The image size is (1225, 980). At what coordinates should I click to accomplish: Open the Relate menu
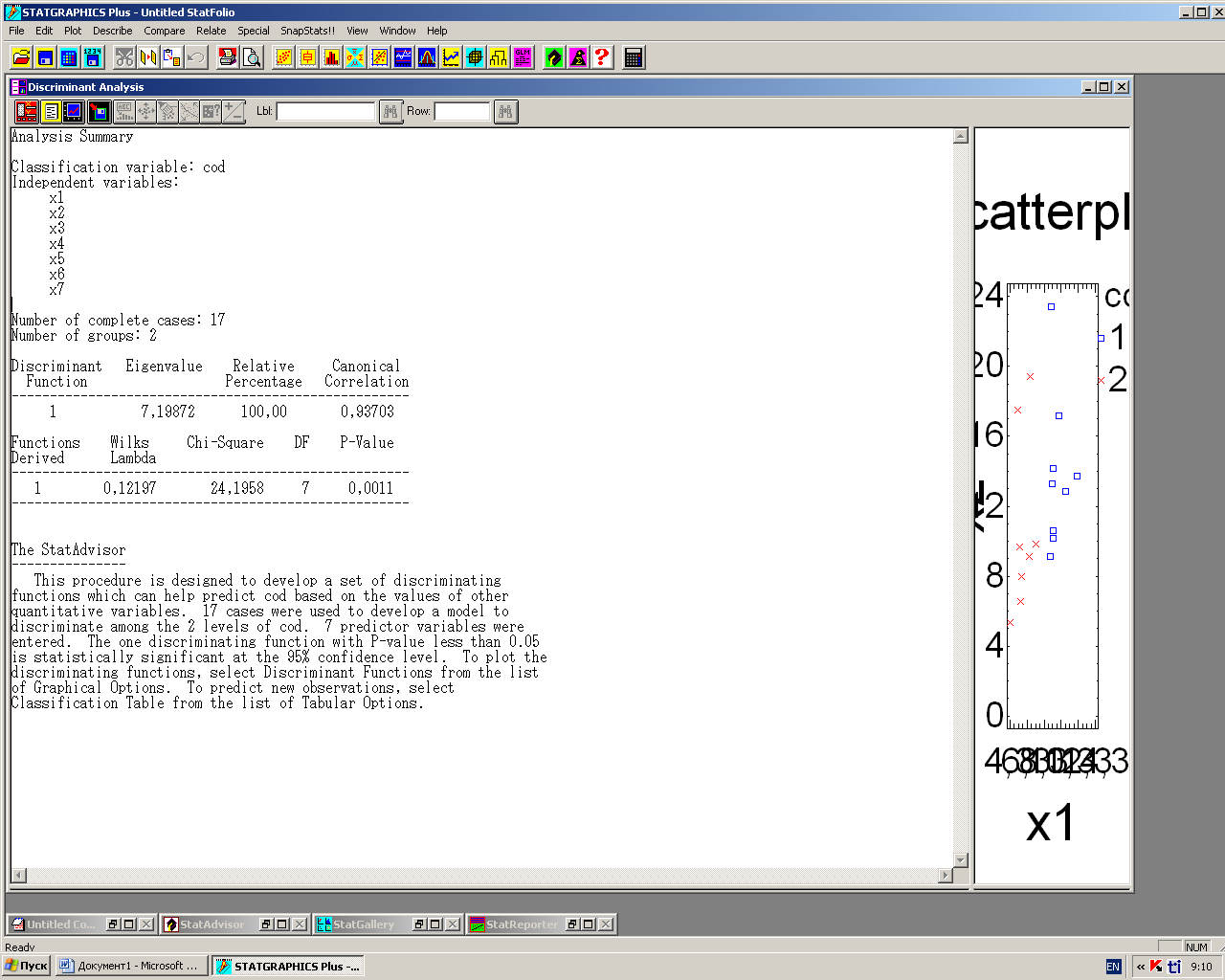[212, 31]
